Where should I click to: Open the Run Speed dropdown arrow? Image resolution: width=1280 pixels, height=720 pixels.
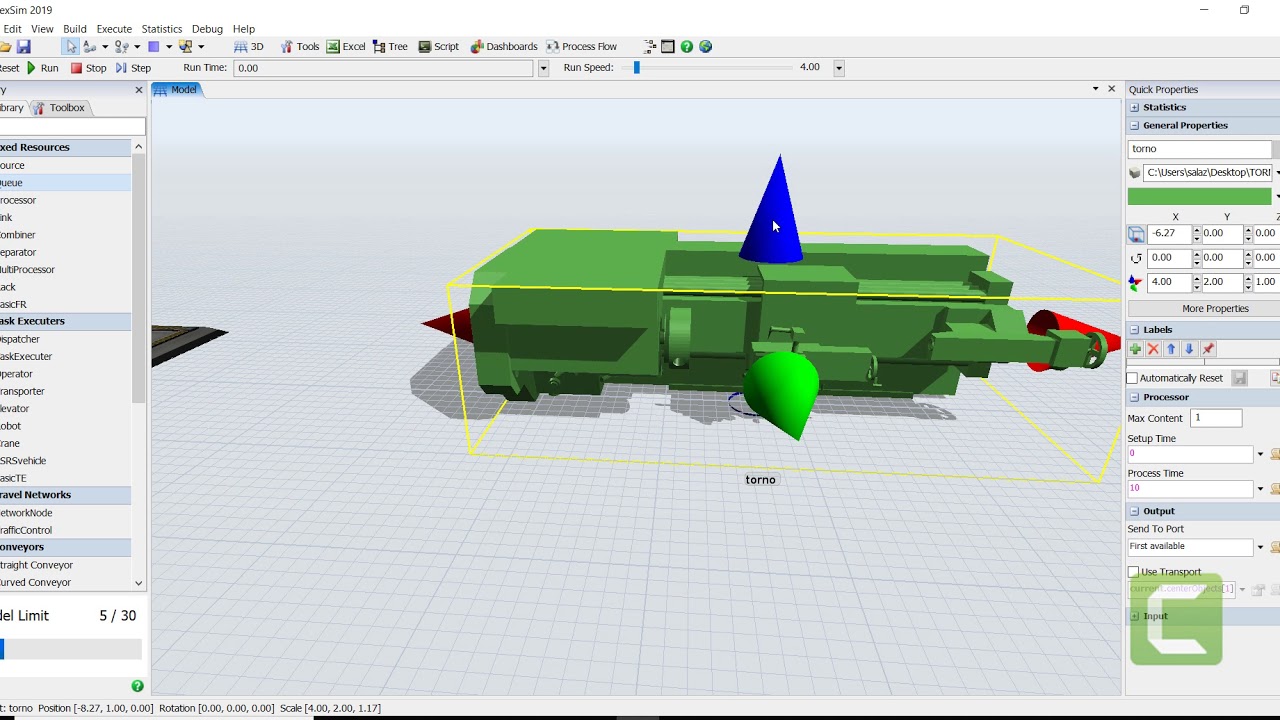[x=838, y=68]
